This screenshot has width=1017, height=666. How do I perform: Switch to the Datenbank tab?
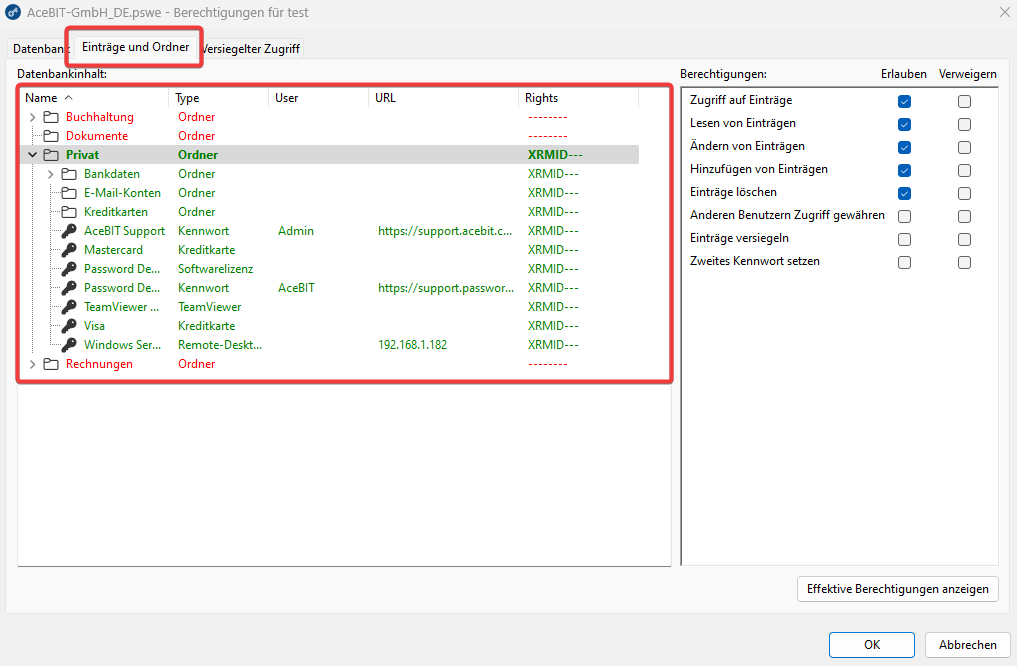[x=38, y=49]
